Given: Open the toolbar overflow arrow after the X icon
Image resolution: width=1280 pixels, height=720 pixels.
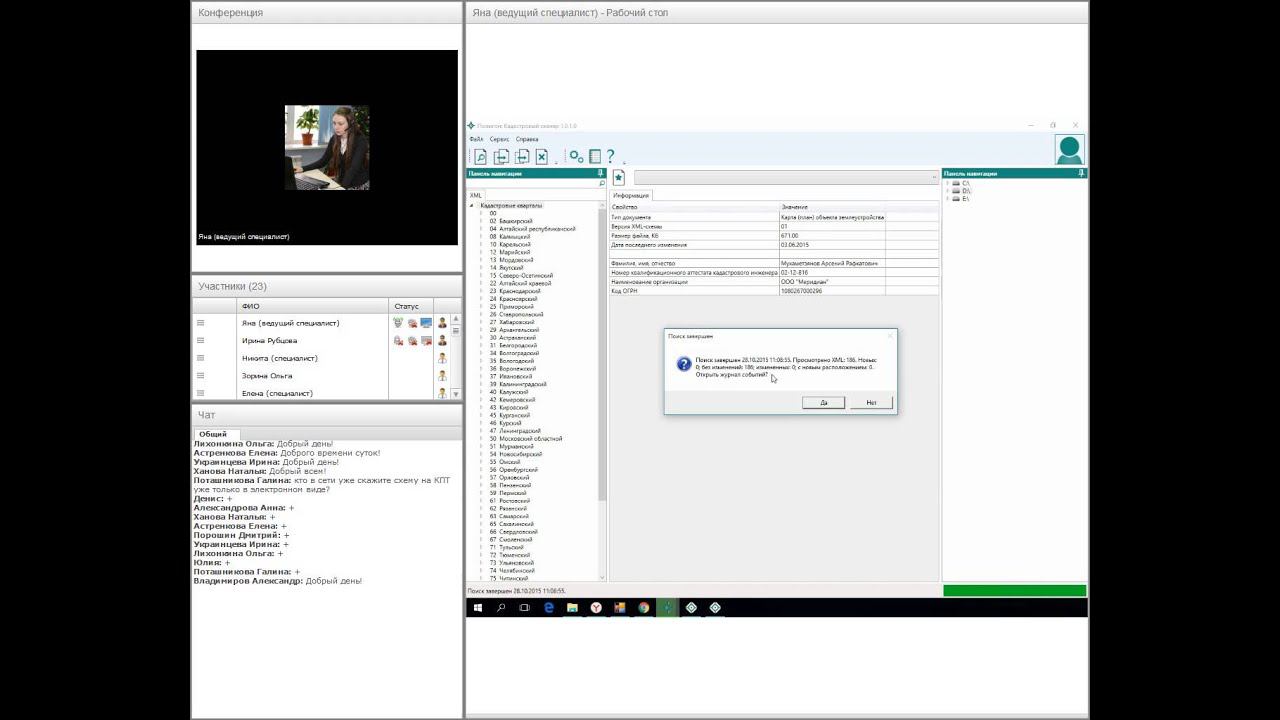Looking at the screenshot, I should [x=556, y=161].
